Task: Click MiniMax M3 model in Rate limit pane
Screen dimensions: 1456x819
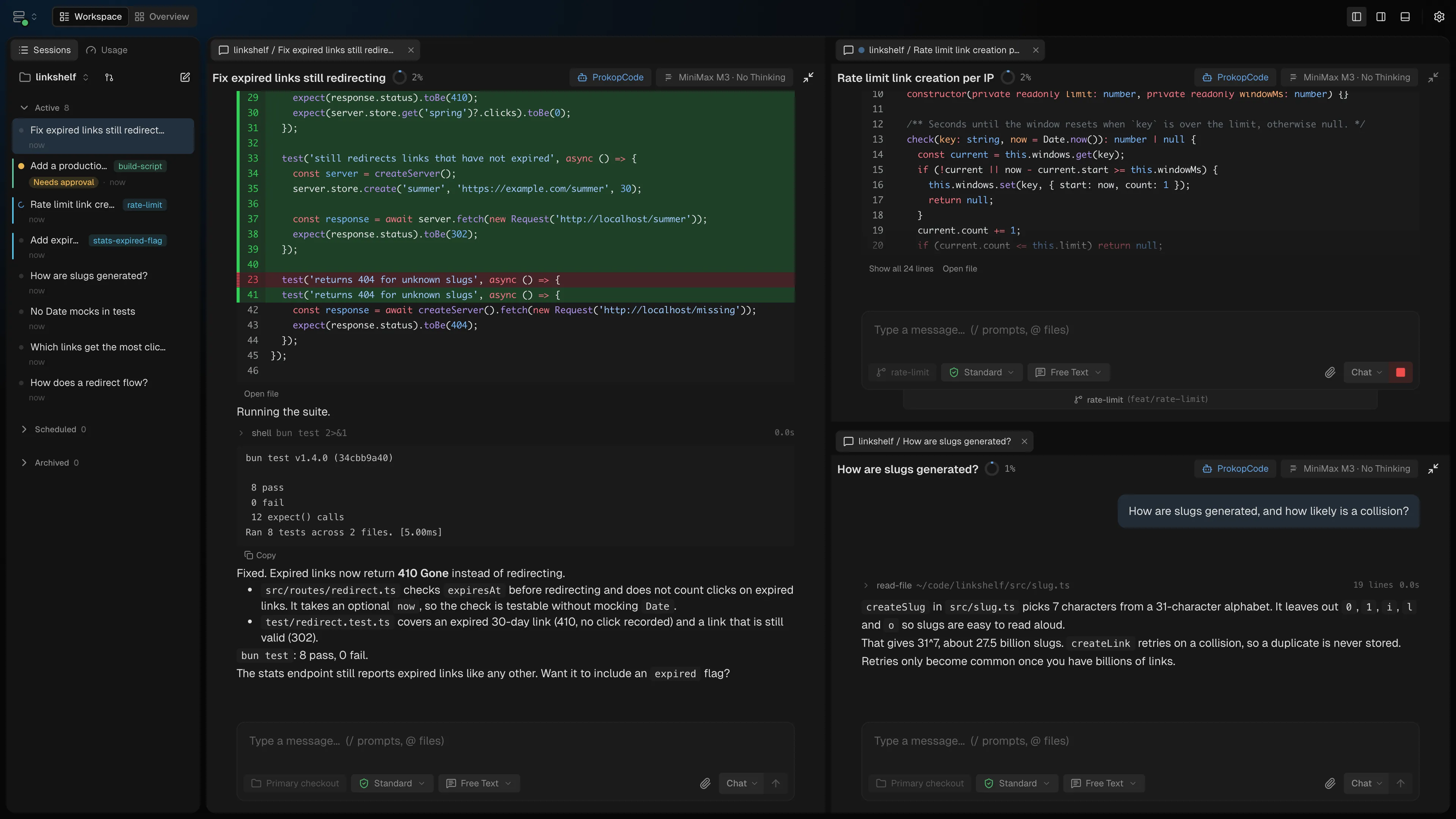Action: pos(1349,77)
